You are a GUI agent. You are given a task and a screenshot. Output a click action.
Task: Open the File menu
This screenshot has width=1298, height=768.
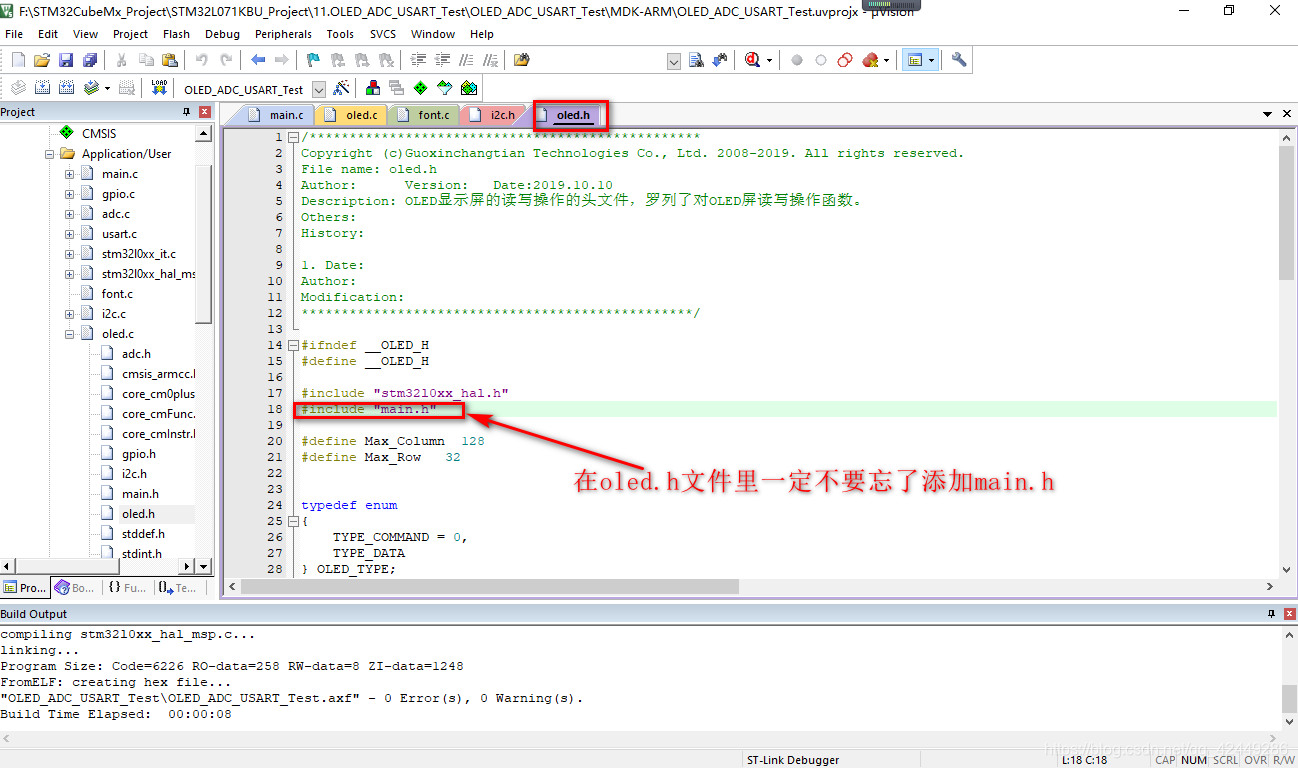click(14, 34)
